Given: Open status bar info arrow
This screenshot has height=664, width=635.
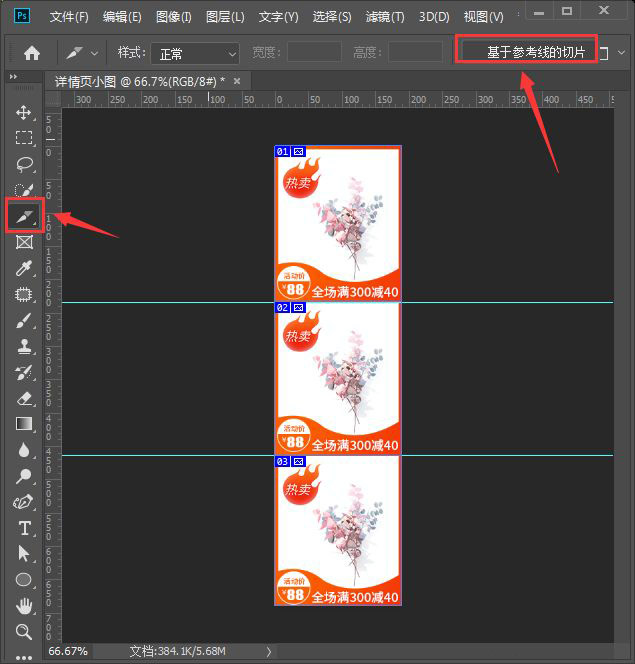Looking at the screenshot, I should 269,651.
